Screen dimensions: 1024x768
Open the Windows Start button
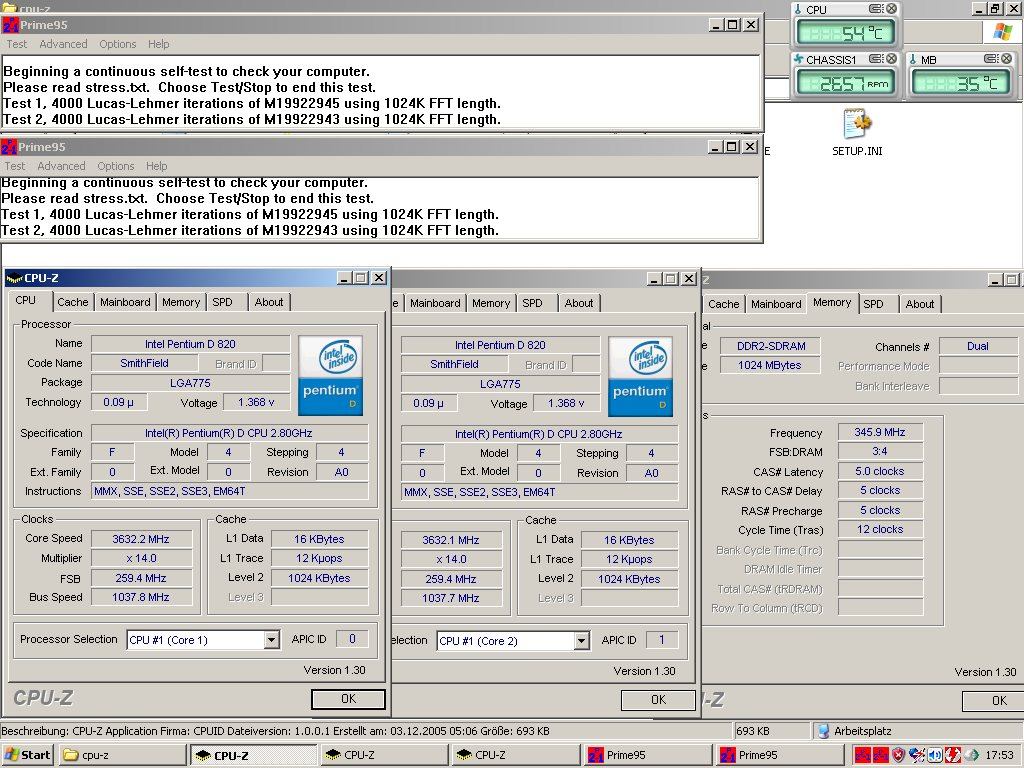(27, 755)
